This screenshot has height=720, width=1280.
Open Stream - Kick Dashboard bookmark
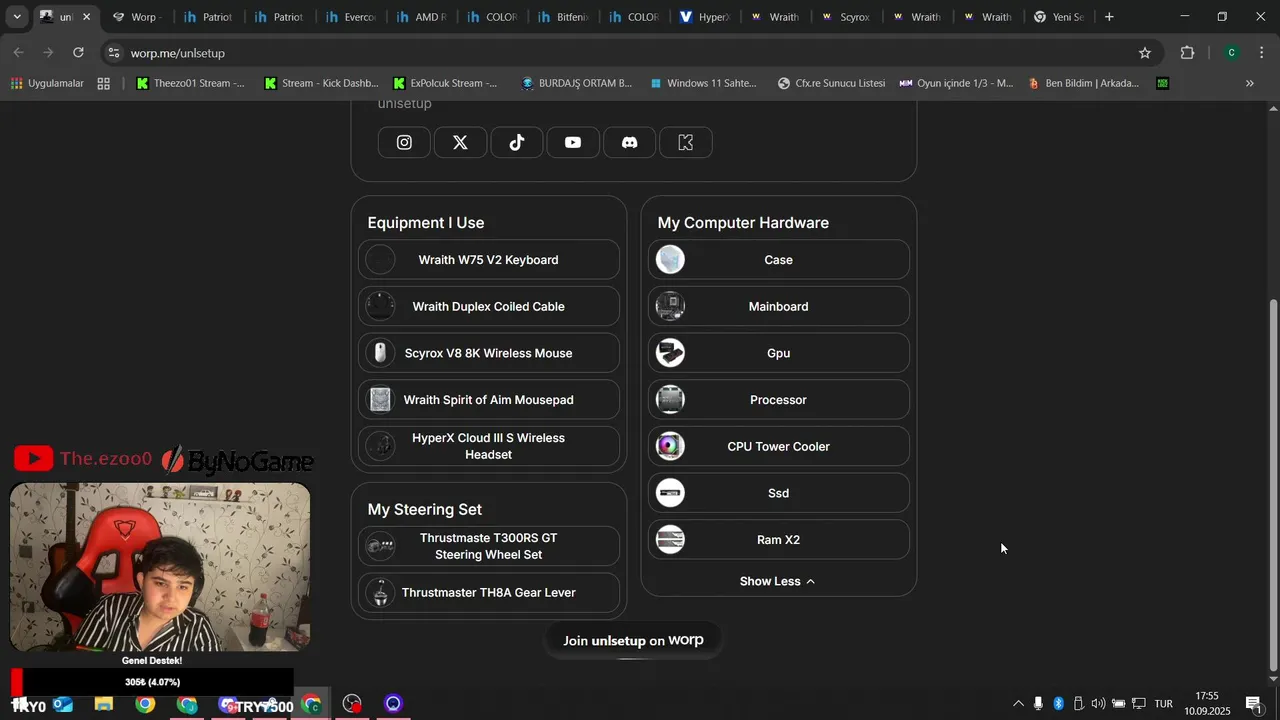point(321,83)
